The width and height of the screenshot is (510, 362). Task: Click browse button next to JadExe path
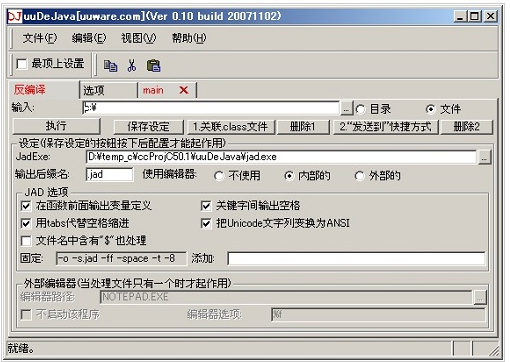(x=484, y=157)
